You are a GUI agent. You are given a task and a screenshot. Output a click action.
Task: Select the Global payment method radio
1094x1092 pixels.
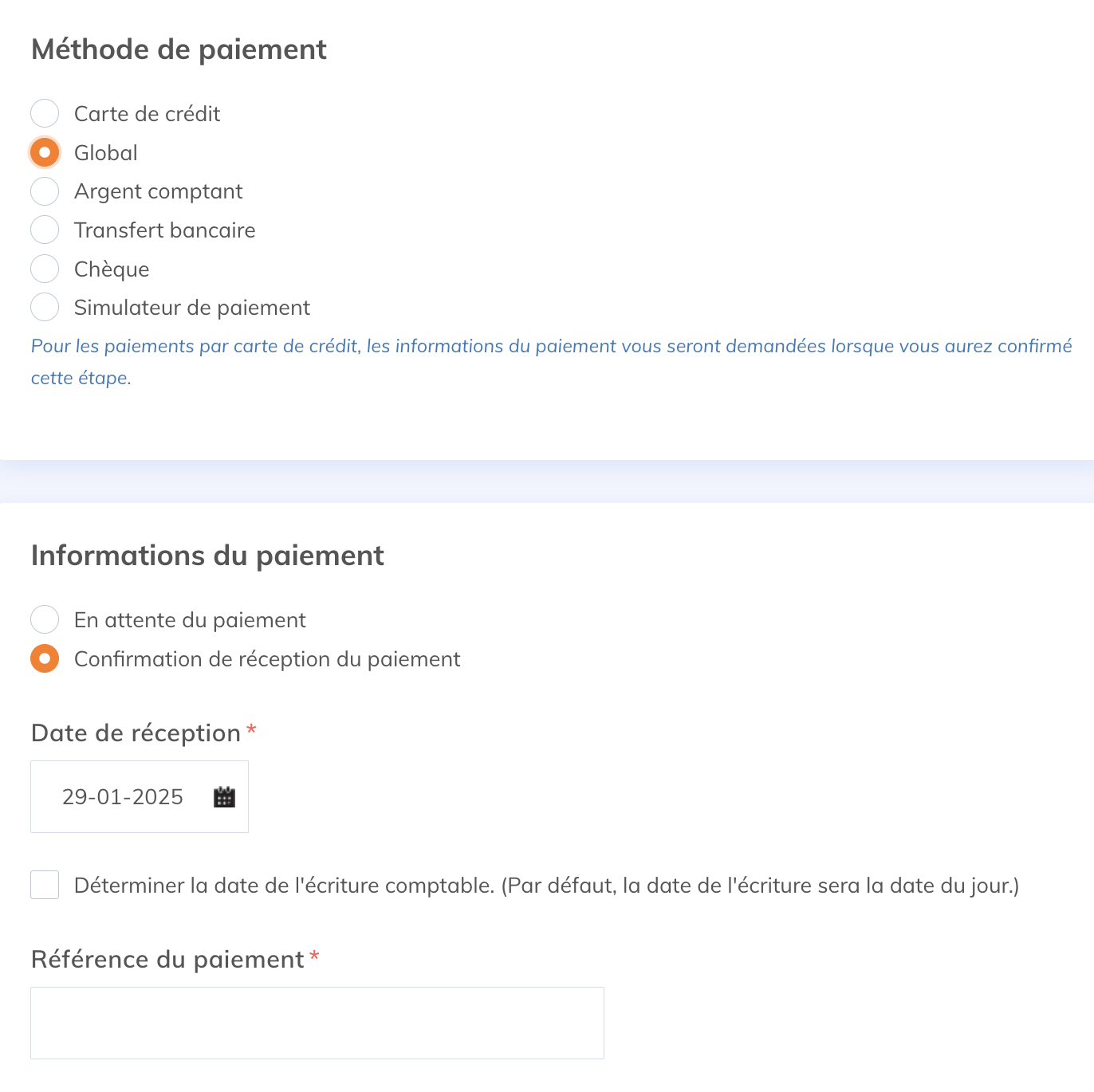[x=45, y=152]
